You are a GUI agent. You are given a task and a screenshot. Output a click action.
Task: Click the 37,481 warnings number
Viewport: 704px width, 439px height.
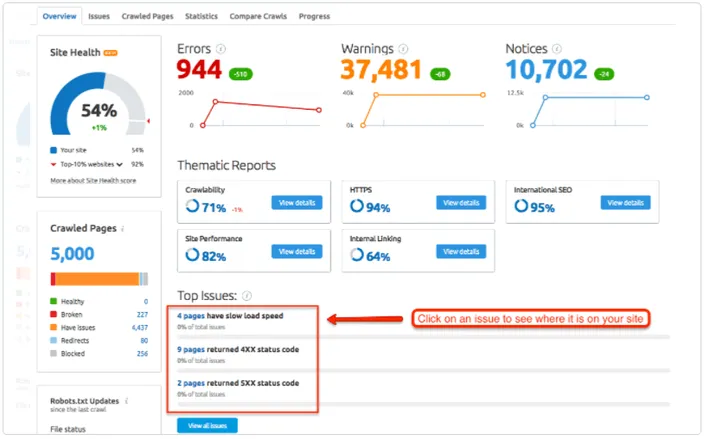(381, 70)
